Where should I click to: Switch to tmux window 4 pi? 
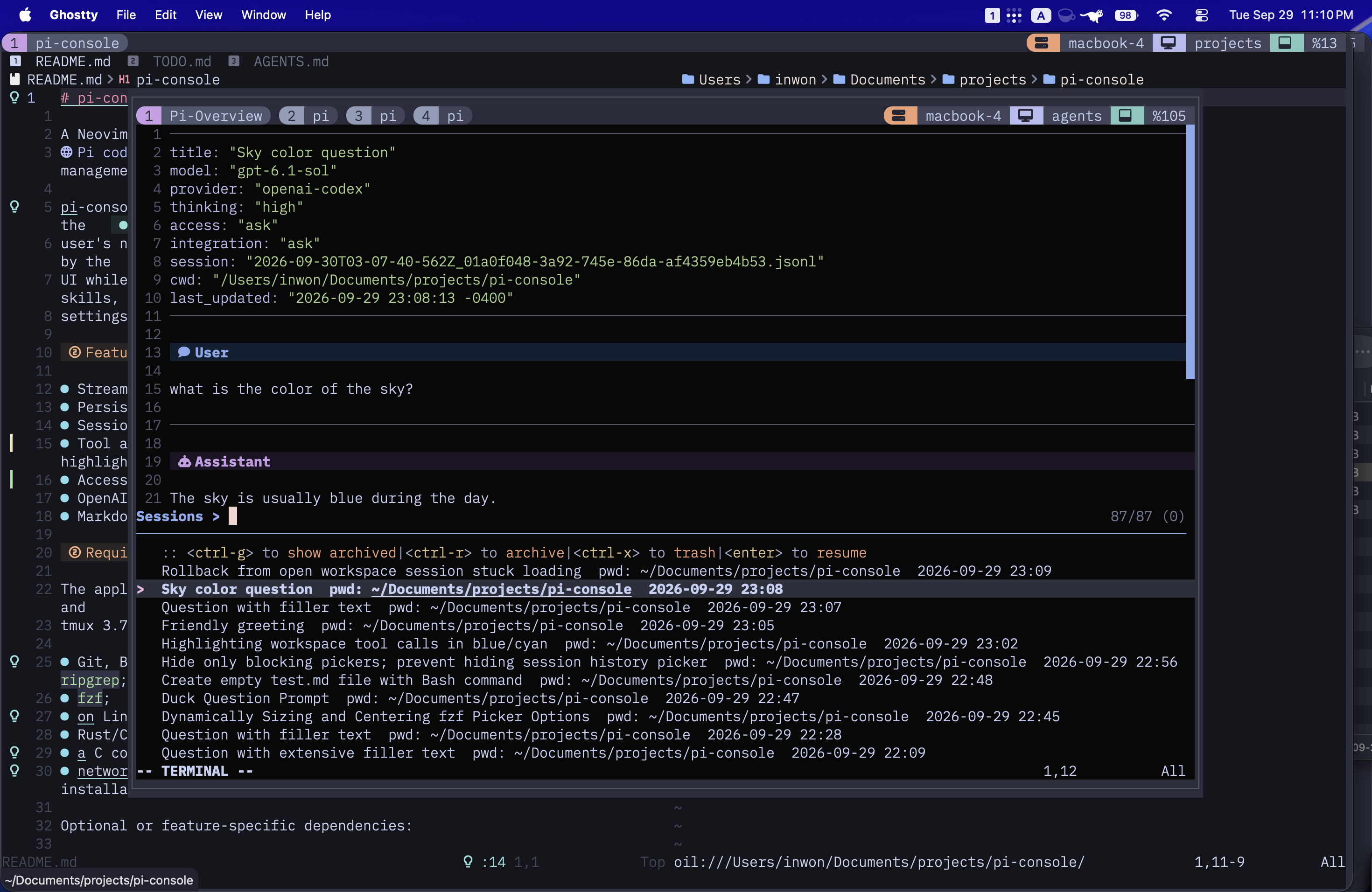[x=442, y=116]
